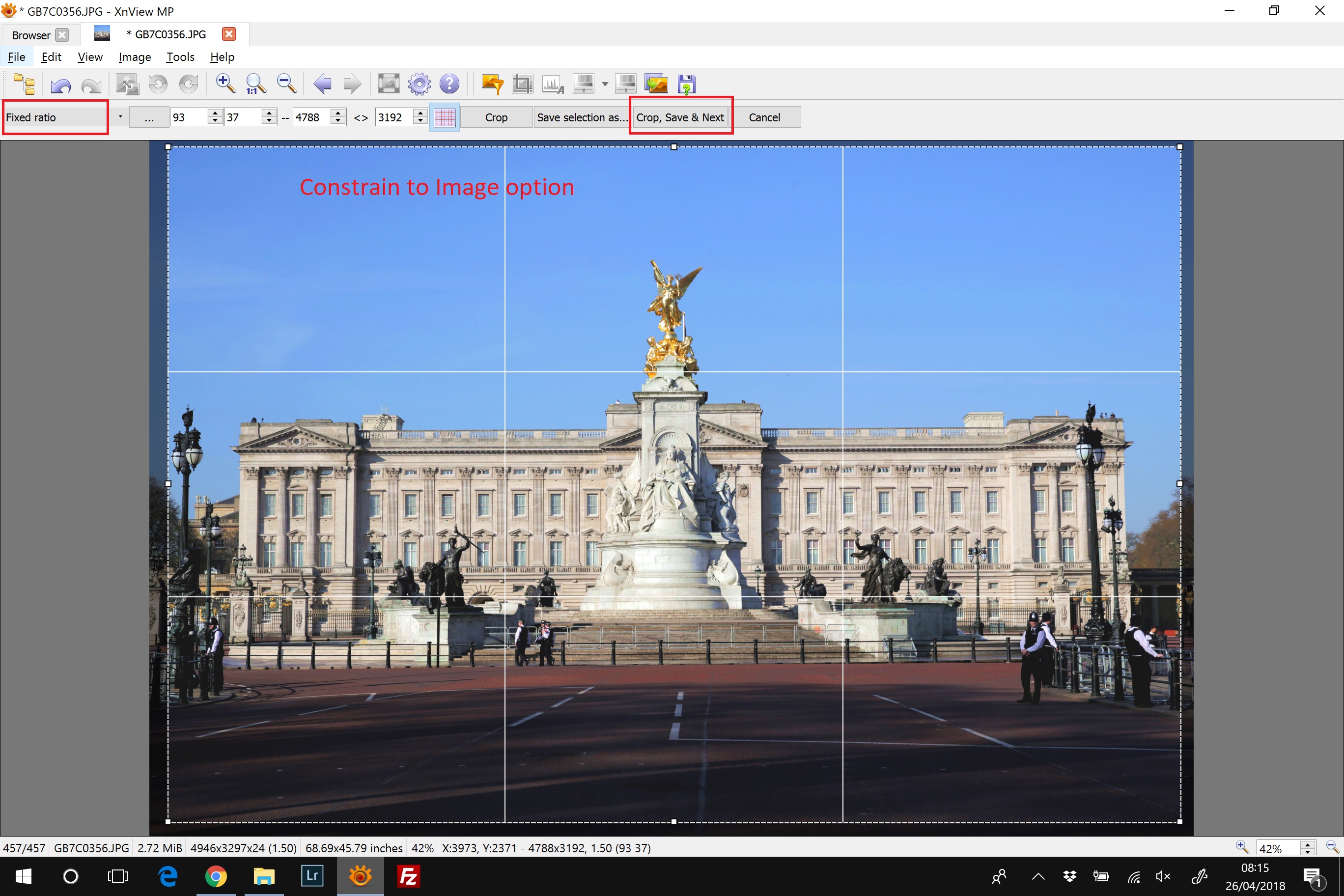The height and width of the screenshot is (896, 1344).
Task: Click the Zoom In magnifier icon
Action: [x=225, y=84]
